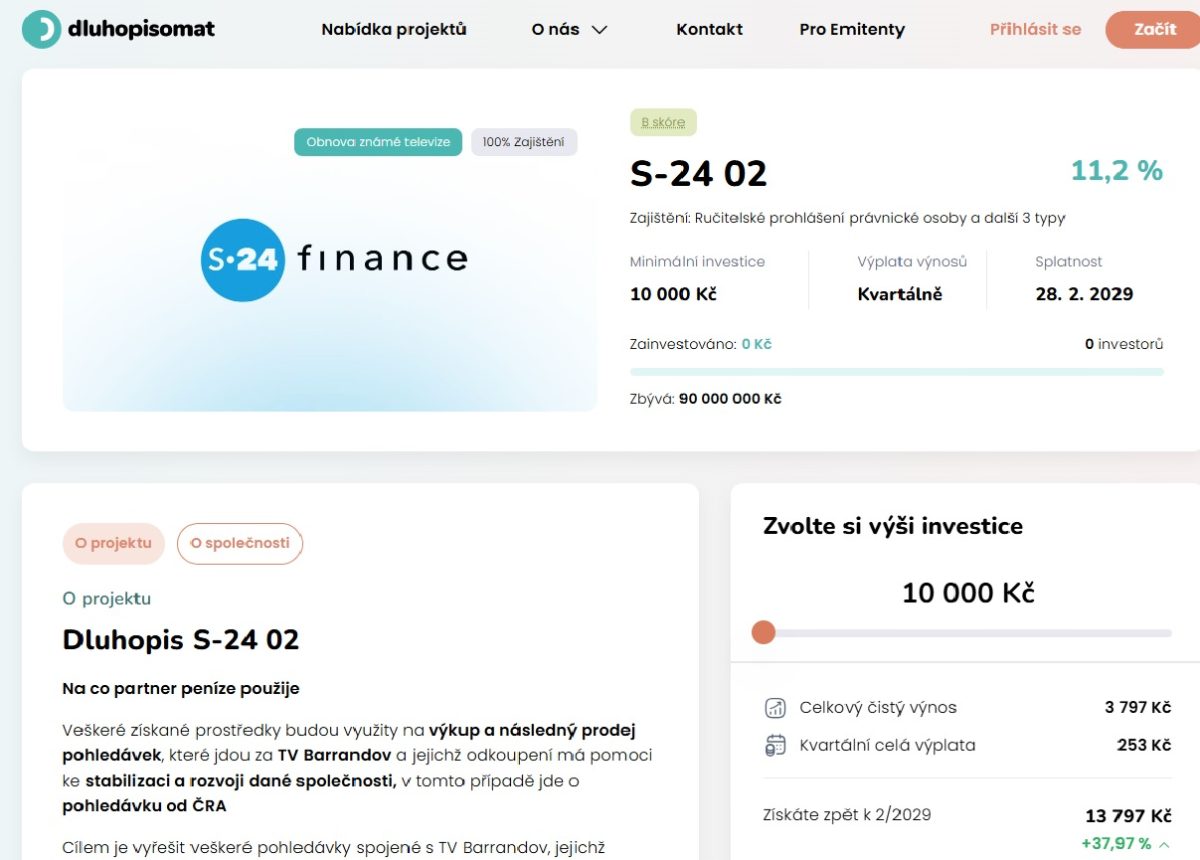Viewport: 1200px width, 860px height.
Task: Click the investment amount slider handle
Action: pos(763,632)
